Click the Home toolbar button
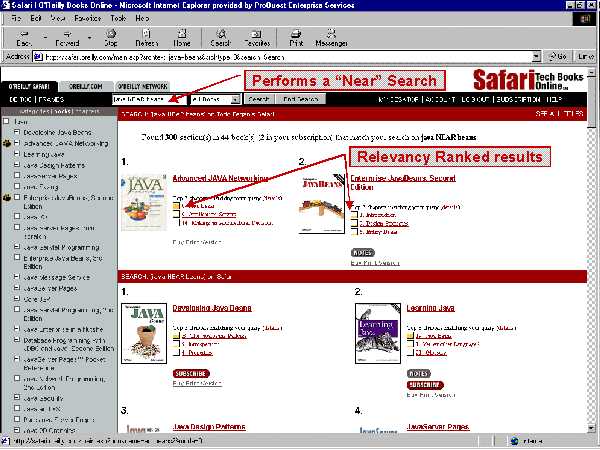Screen dimensions: 600x450 point(182,38)
